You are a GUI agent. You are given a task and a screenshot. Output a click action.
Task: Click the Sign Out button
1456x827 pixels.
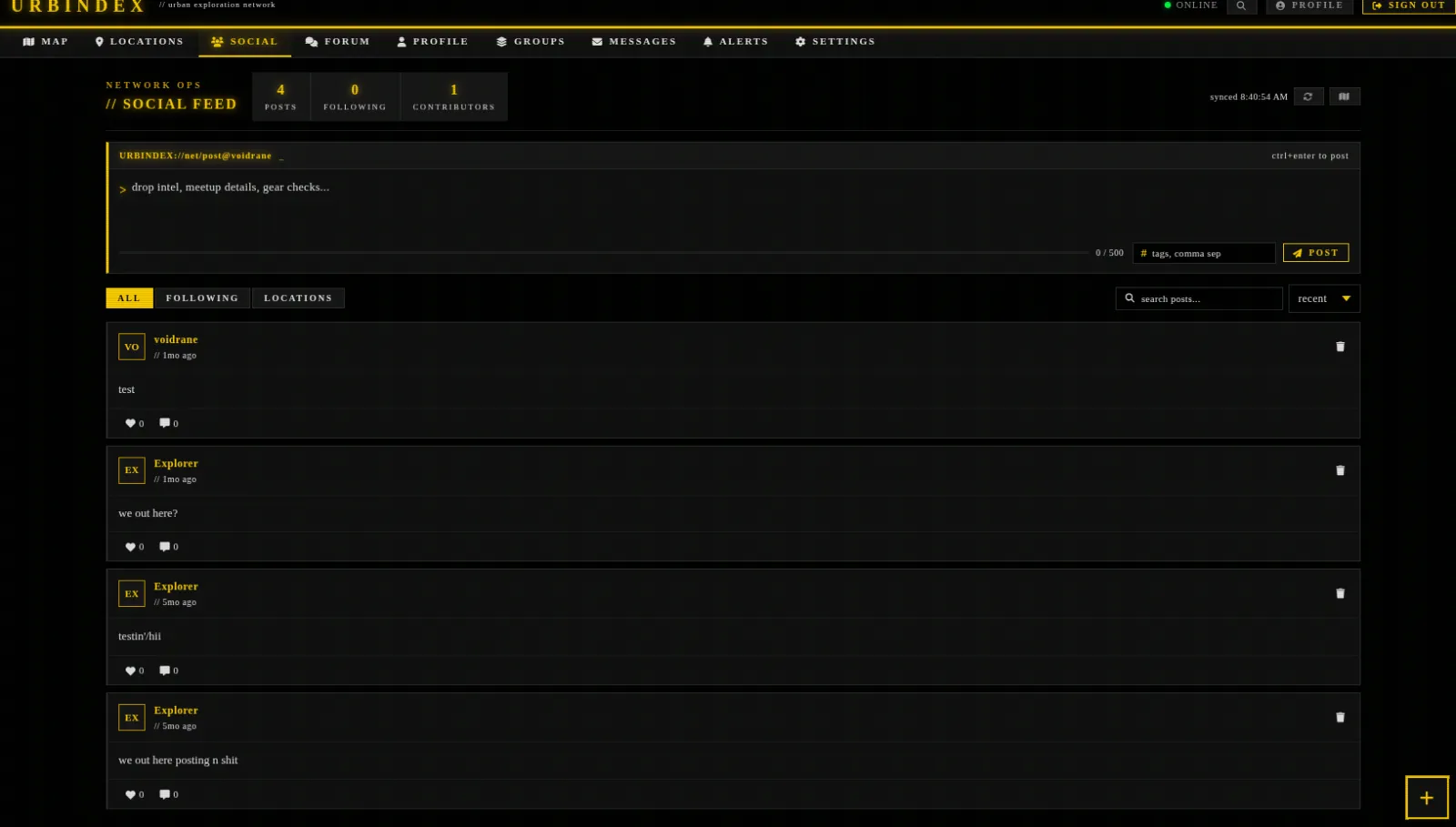(1409, 5)
